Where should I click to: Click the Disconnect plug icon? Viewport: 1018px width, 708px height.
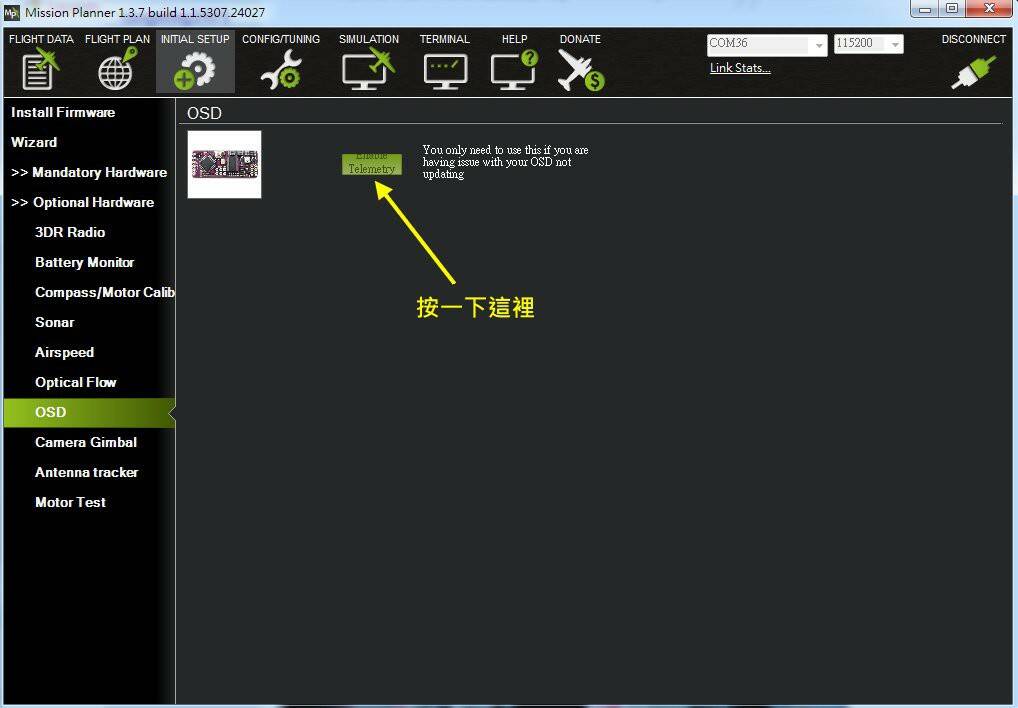point(973,72)
